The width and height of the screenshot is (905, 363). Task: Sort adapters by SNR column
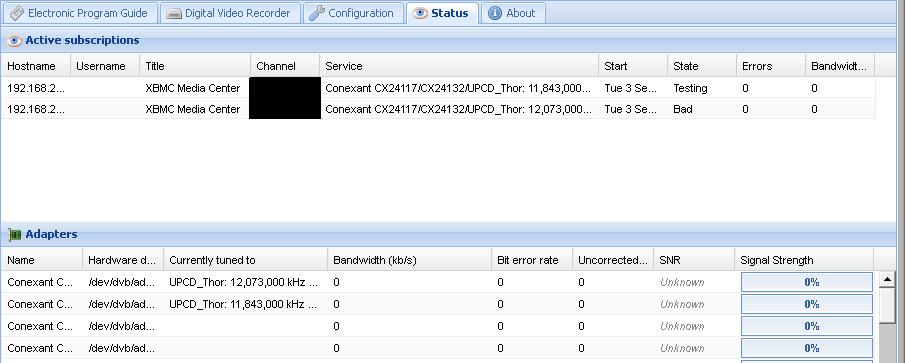click(694, 260)
